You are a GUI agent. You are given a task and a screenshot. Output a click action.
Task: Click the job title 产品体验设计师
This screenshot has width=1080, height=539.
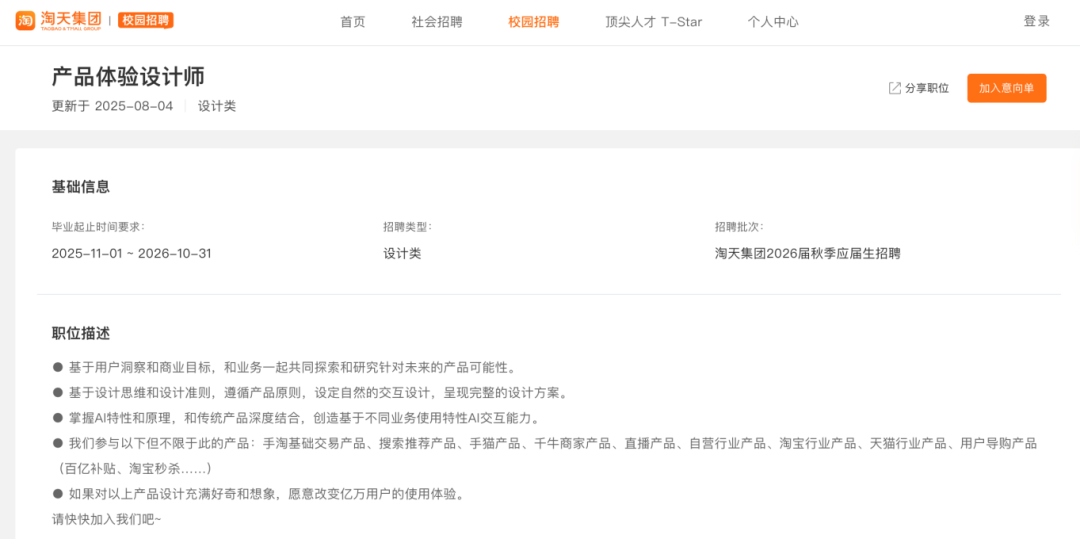pos(128,76)
